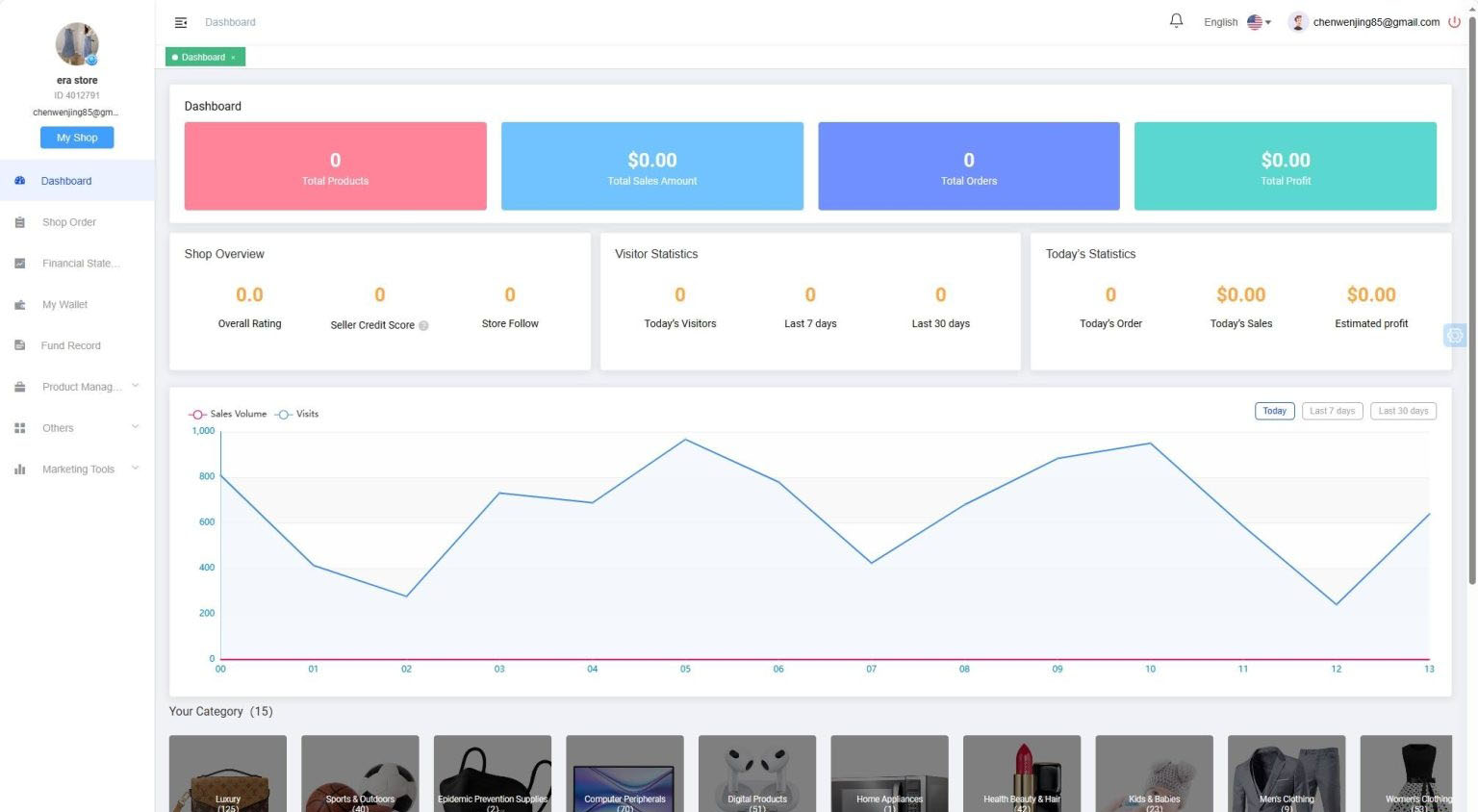Click the Product Management briefcase icon
This screenshot has width=1478, height=812.
coord(19,387)
